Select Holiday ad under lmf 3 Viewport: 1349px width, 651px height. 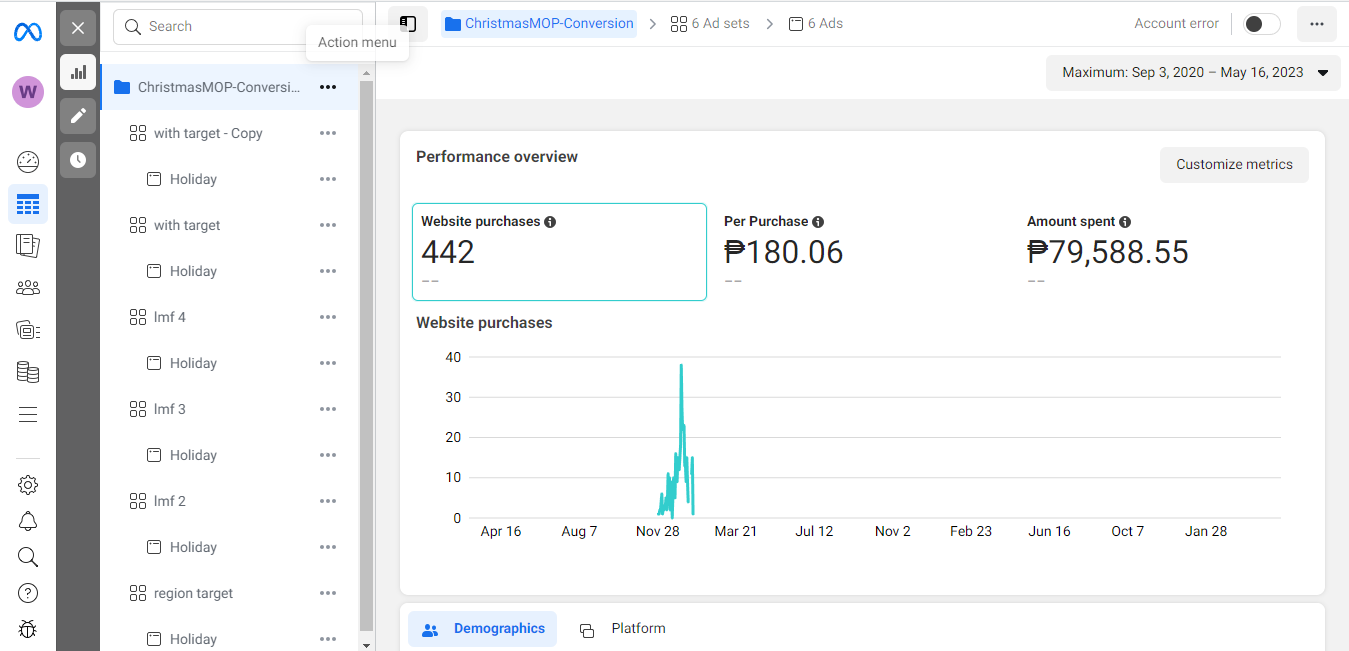pyautogui.click(x=193, y=455)
